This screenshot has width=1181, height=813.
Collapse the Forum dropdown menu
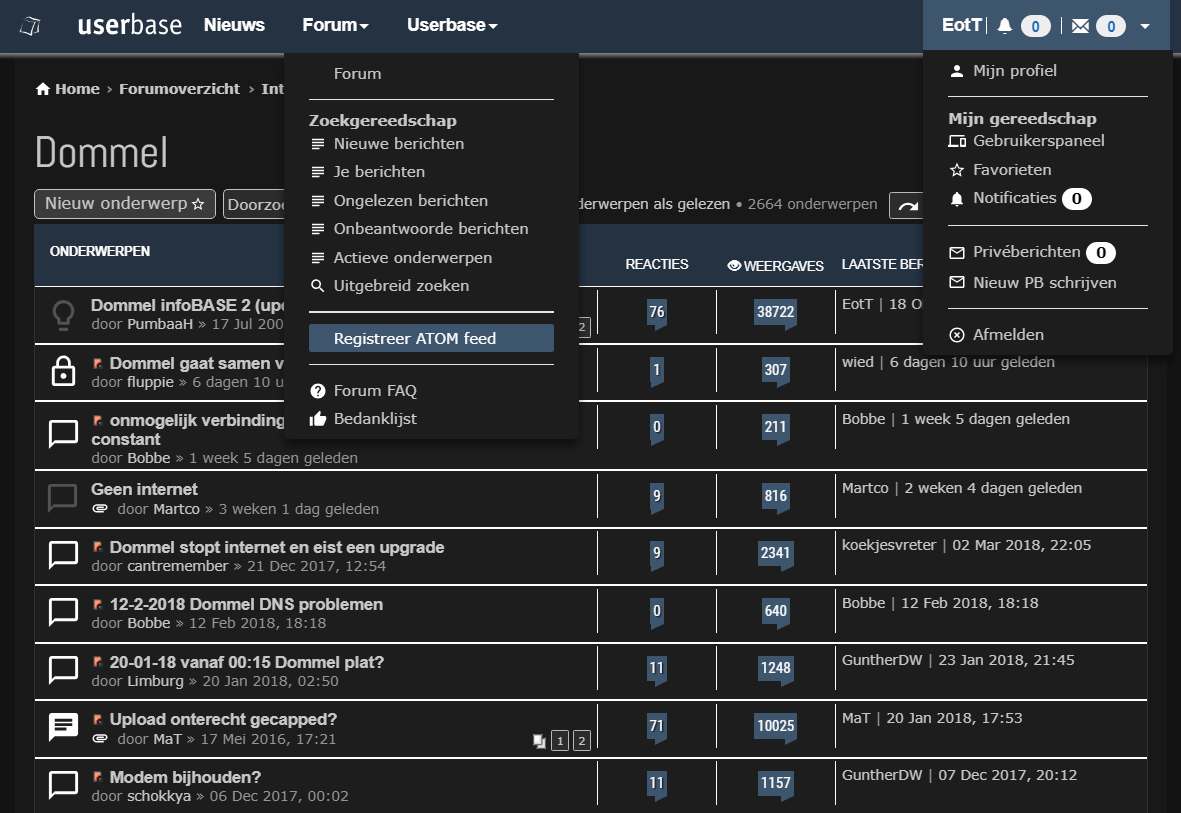335,25
